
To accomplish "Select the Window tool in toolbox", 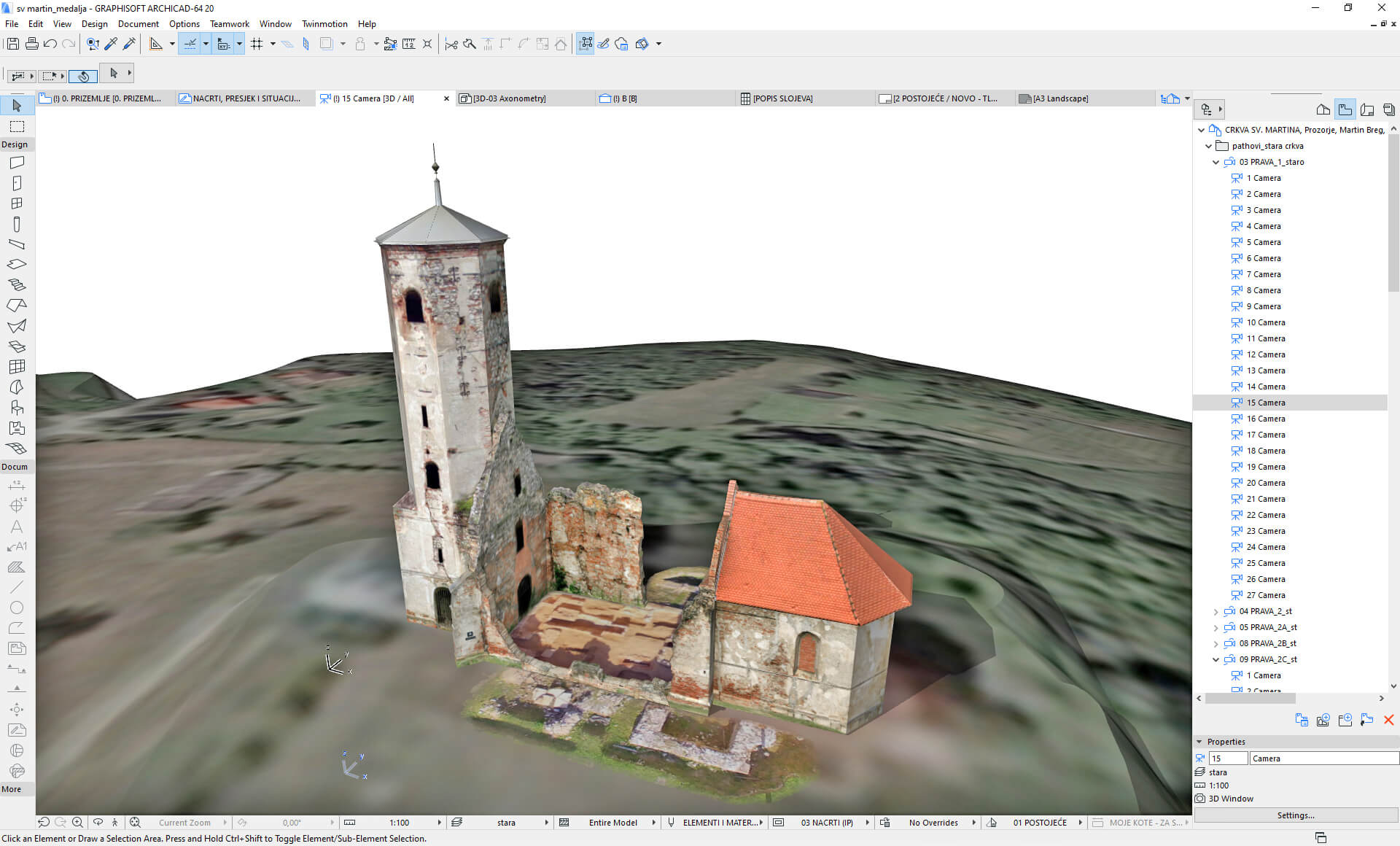I will [17, 203].
